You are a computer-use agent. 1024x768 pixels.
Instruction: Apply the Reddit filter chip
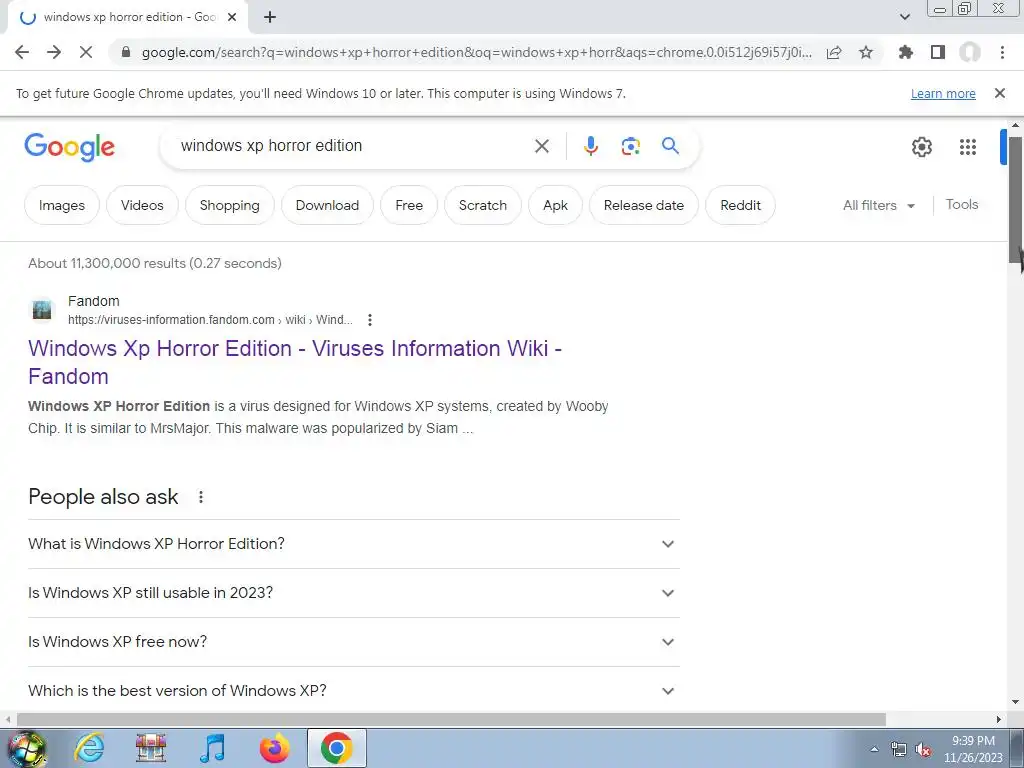[x=741, y=205]
